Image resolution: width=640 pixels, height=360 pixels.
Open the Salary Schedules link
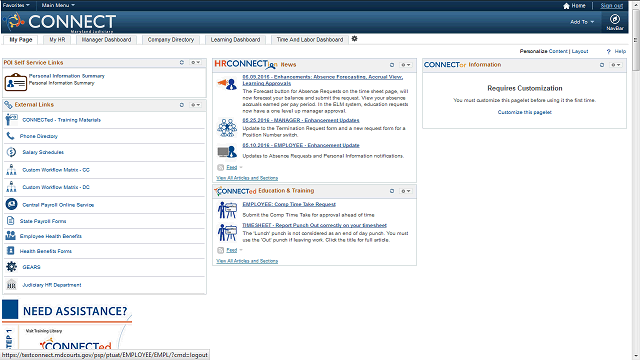coord(43,152)
